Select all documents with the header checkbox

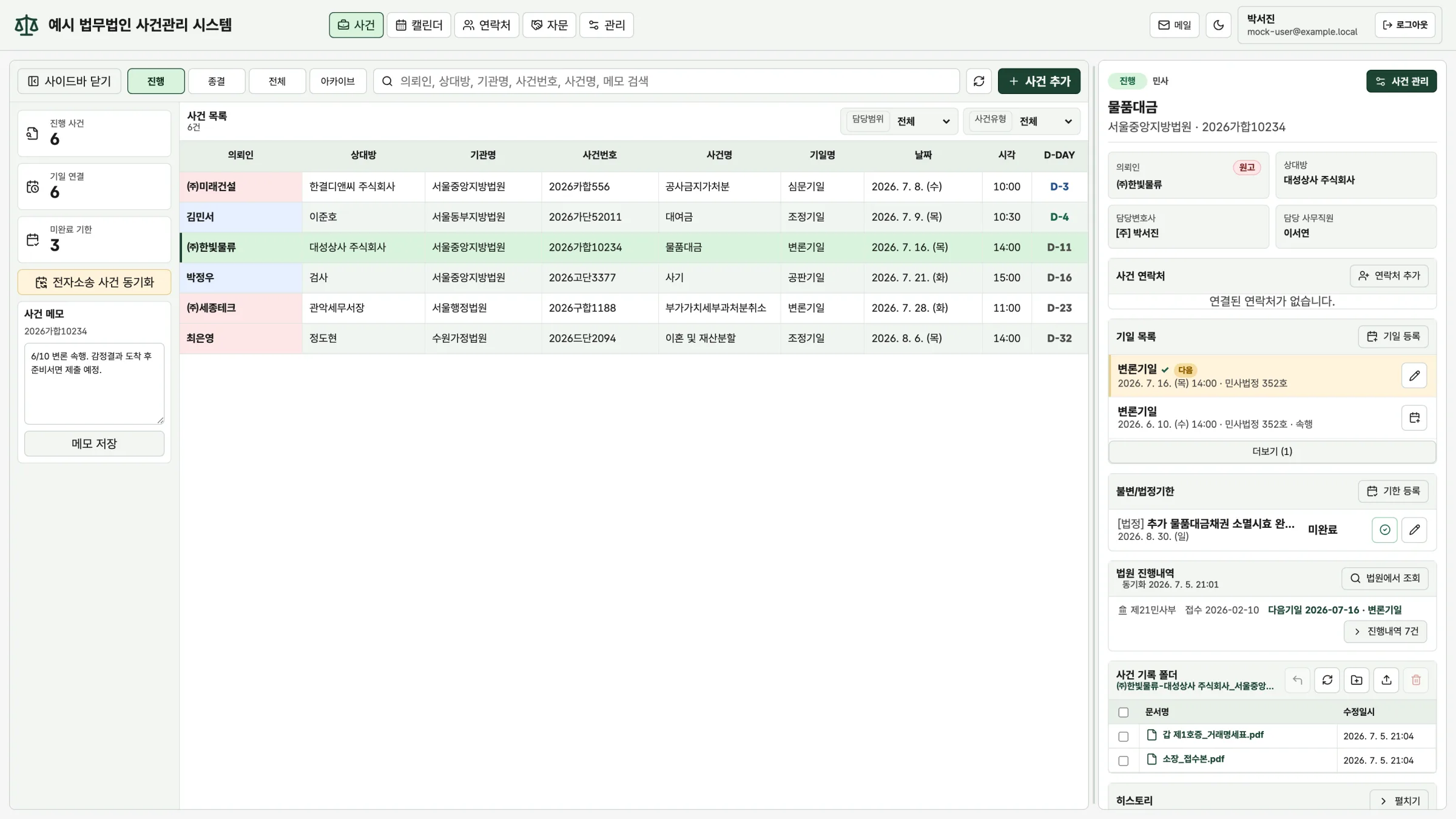click(1124, 712)
